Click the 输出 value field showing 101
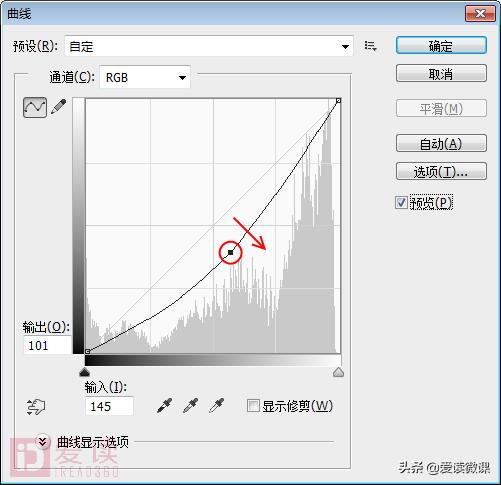501x485 pixels. click(47, 345)
